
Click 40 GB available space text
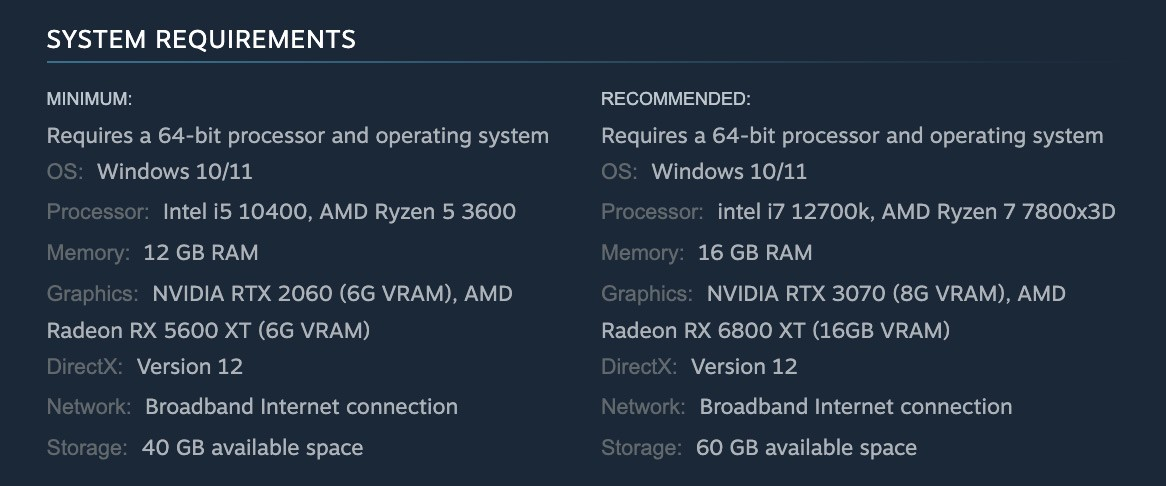pos(252,447)
